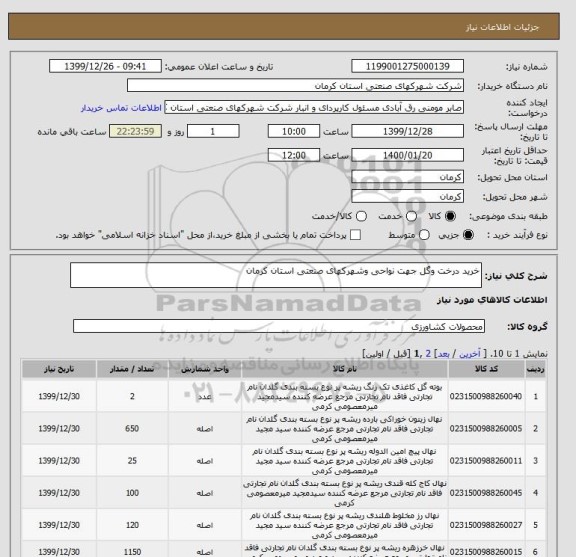The height and width of the screenshot is (557, 576).
Task: Click product code 0231500988260045
Action: tap(486, 493)
